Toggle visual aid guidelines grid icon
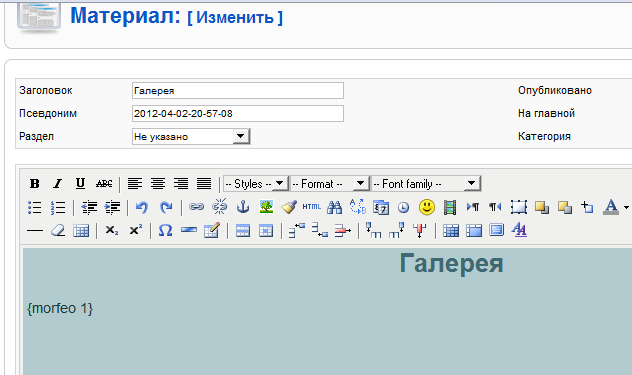Screen dimensions: 632x375 (81, 231)
